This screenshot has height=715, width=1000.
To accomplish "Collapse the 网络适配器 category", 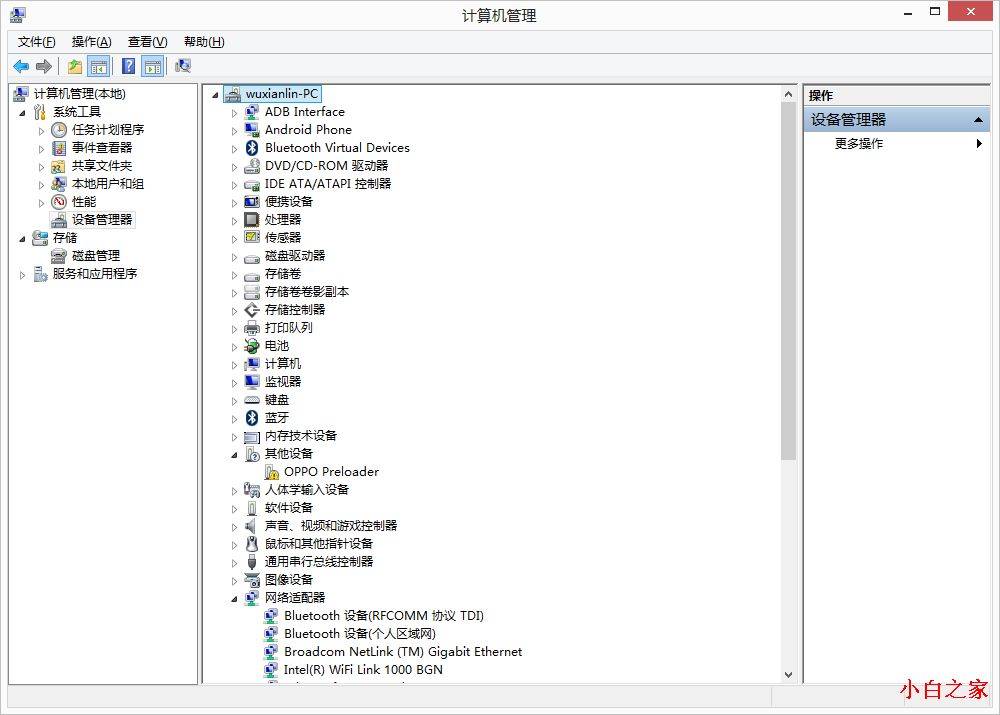I will click(x=234, y=599).
